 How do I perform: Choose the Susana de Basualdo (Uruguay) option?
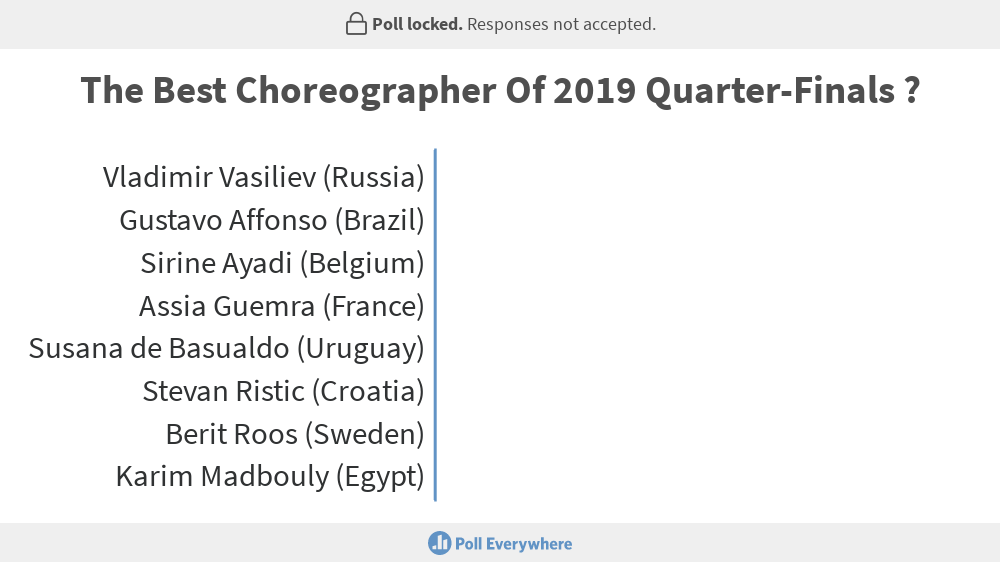coord(226,349)
